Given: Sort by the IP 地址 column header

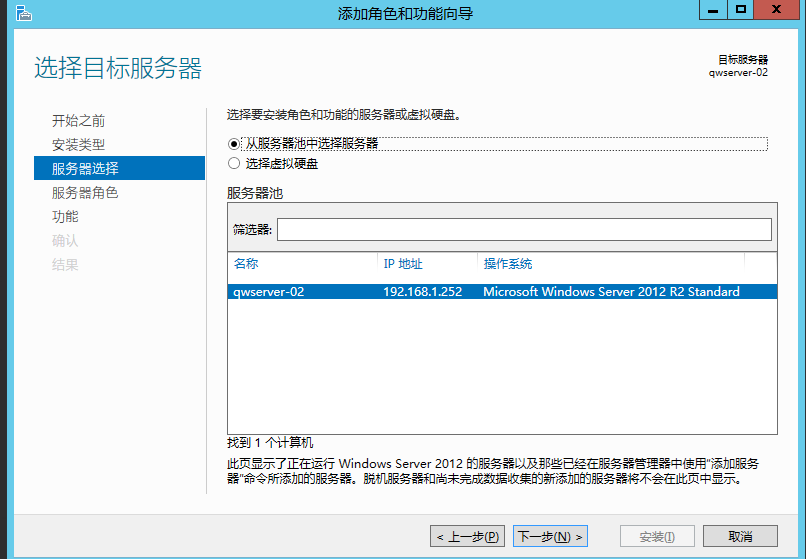Looking at the screenshot, I should (402, 264).
